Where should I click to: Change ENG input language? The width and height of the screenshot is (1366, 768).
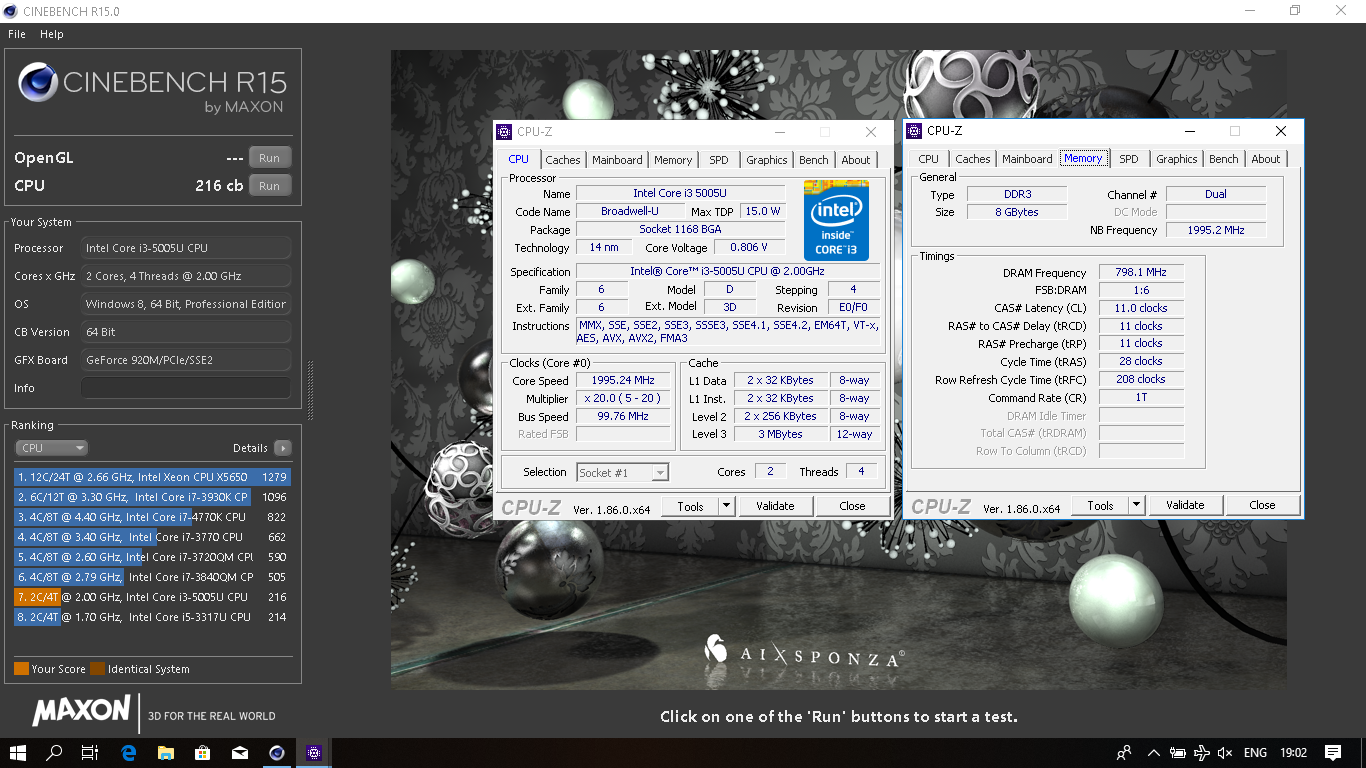point(1255,753)
